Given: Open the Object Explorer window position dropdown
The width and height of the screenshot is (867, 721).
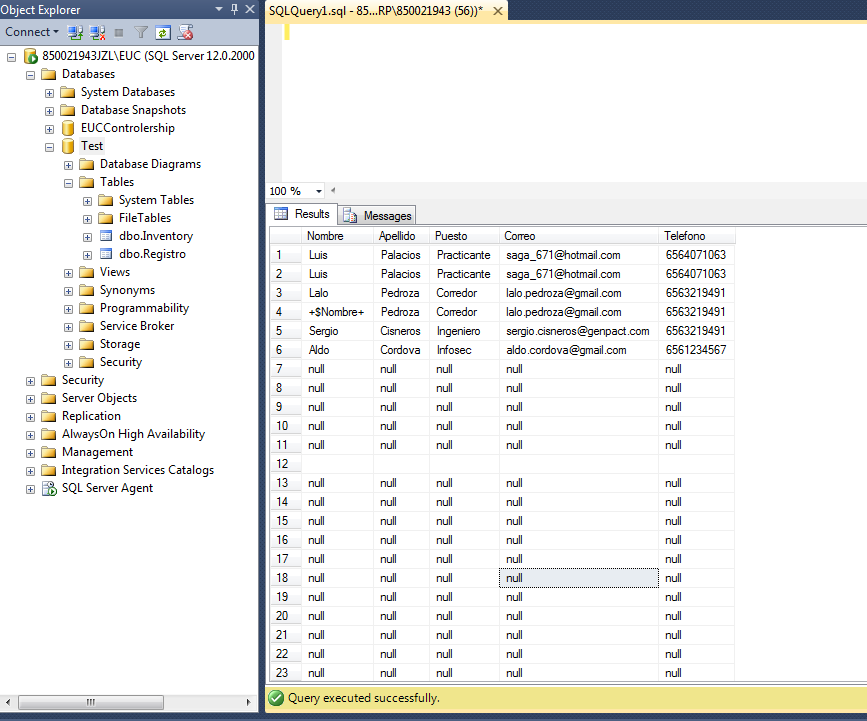Looking at the screenshot, I should 219,9.
